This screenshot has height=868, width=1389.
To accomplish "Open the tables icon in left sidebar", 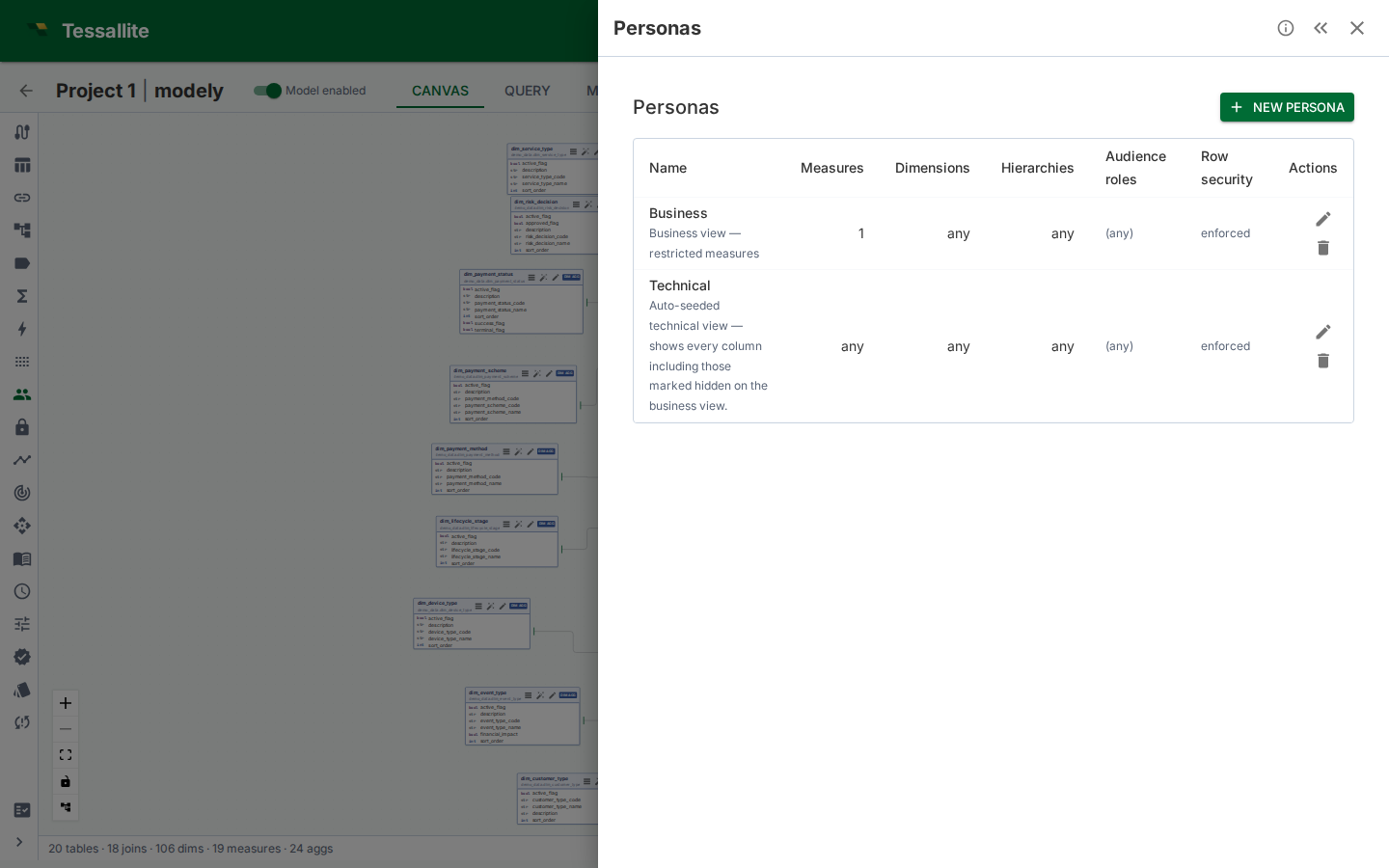I will click(21, 165).
